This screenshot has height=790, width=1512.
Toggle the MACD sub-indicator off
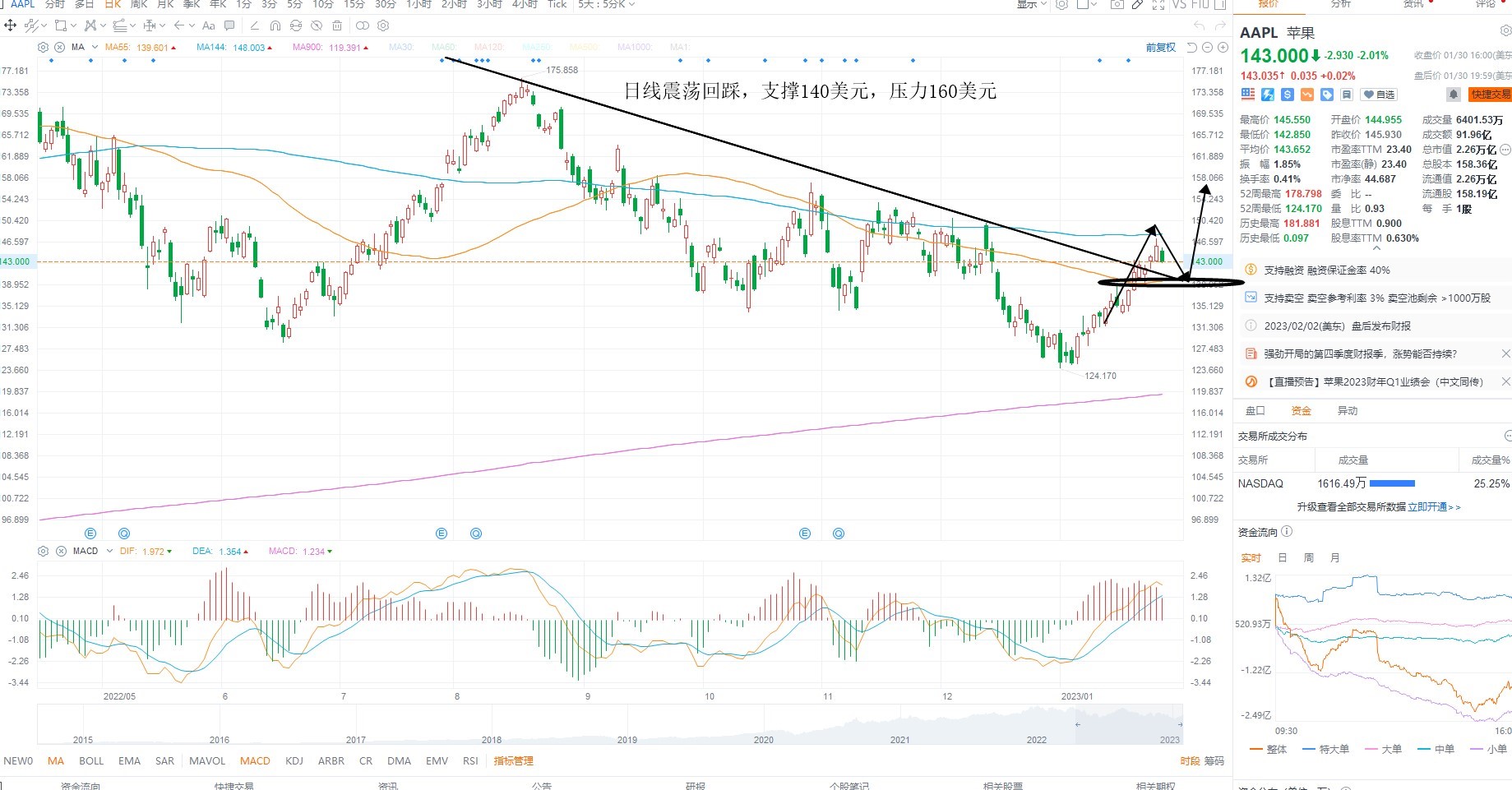coord(255,761)
